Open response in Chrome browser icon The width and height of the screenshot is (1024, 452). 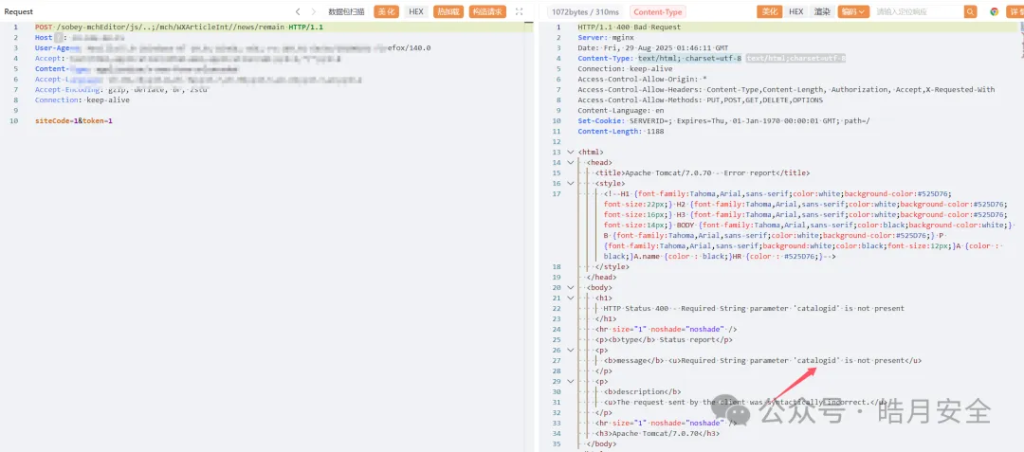point(994,12)
